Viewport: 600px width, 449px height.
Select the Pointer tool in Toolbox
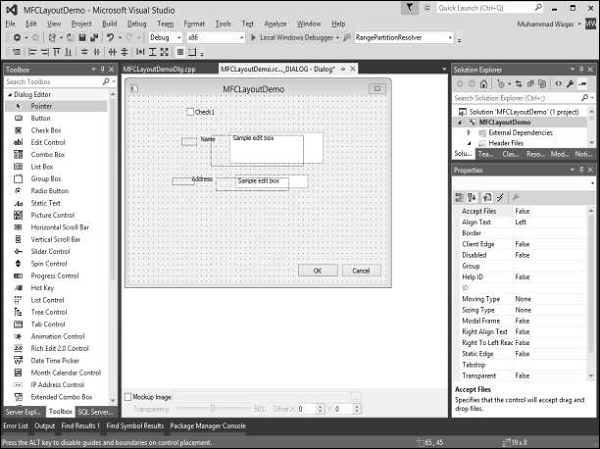click(40, 105)
